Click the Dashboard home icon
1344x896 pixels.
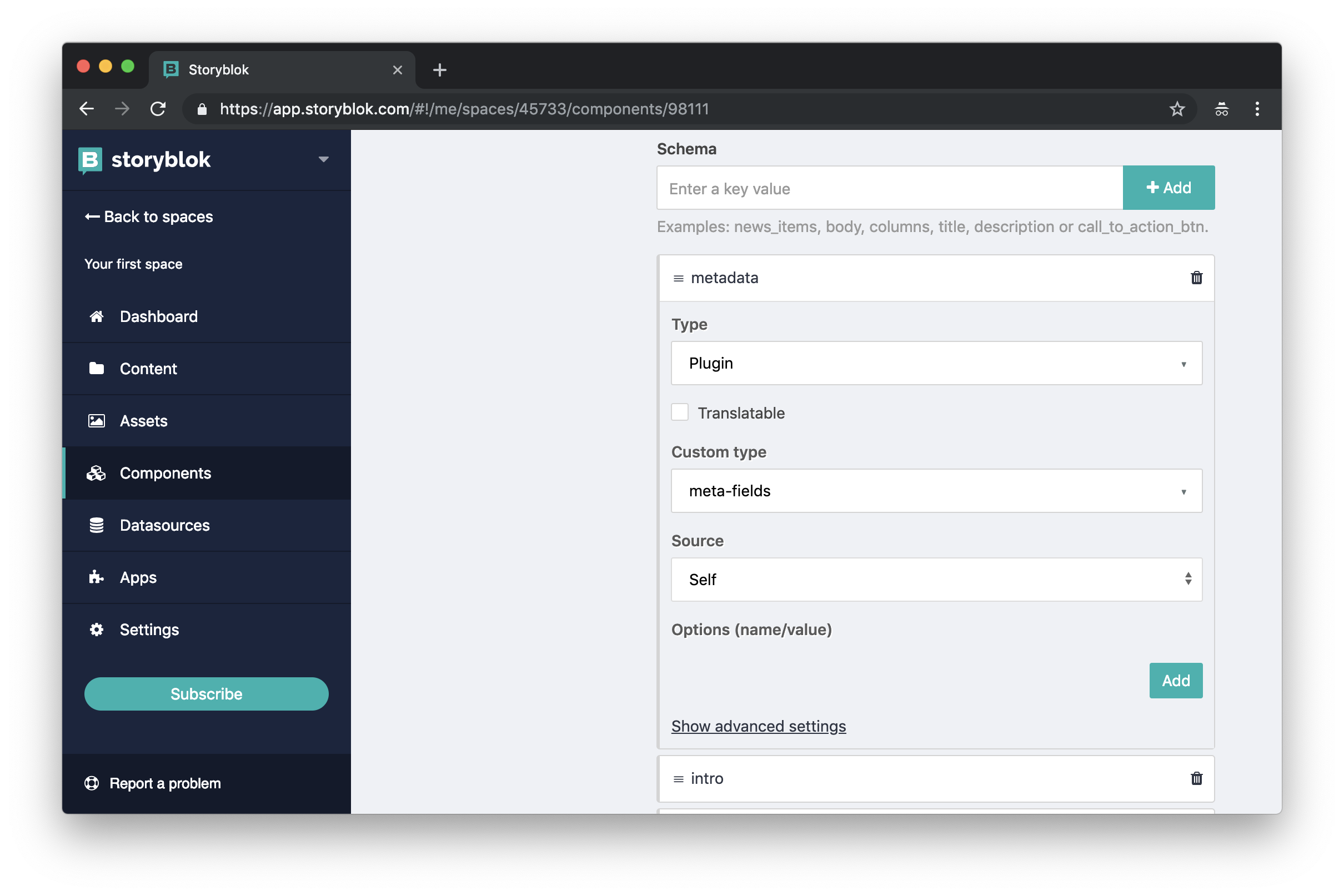96,316
